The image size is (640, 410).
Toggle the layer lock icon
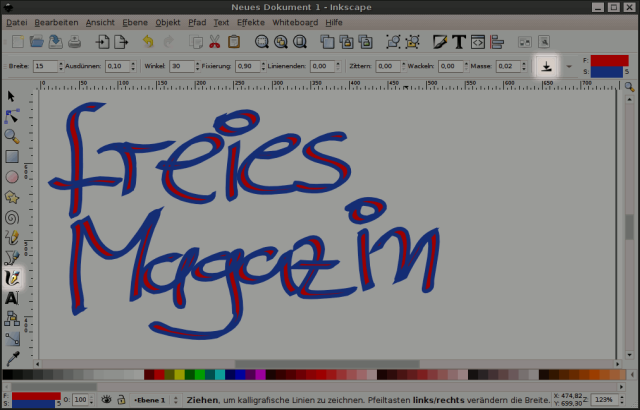tap(121, 399)
